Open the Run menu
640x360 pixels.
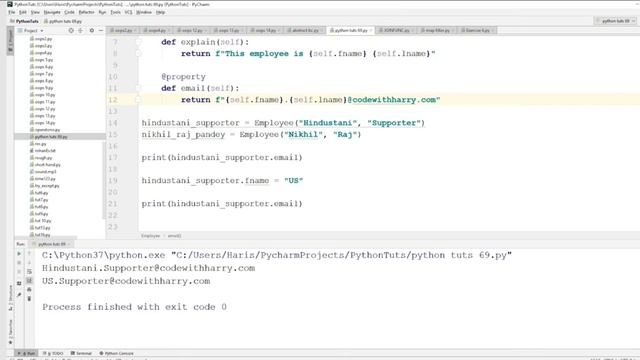click(102, 12)
